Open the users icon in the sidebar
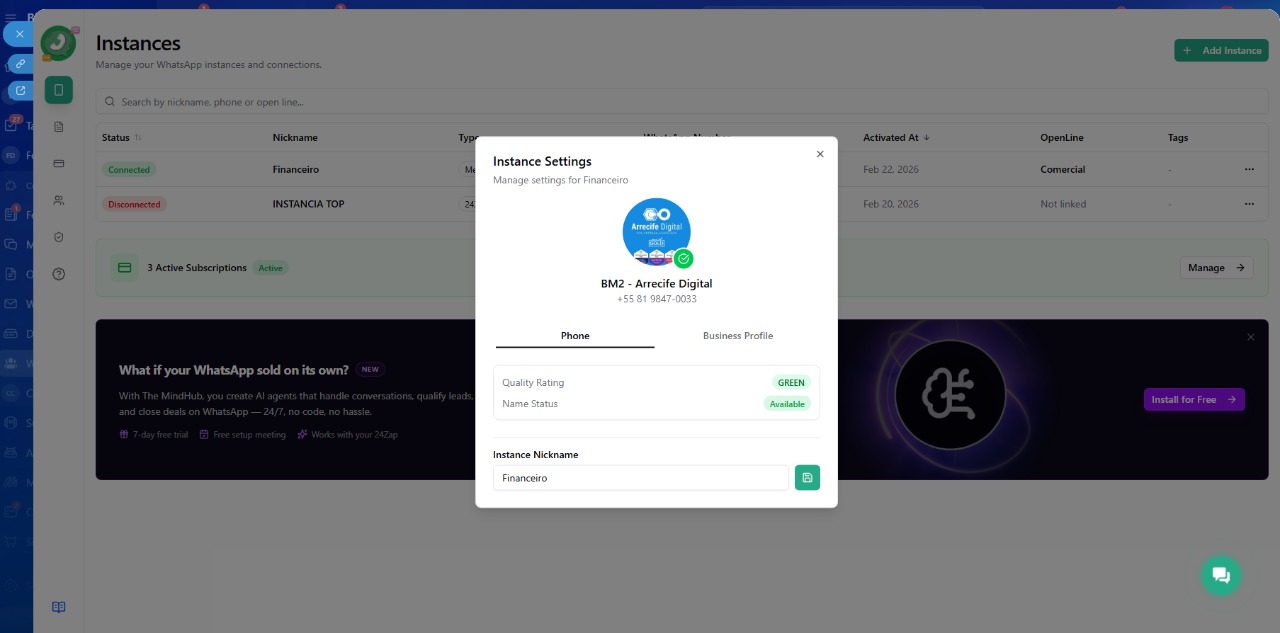Screen dimensions: 1280x633 click(x=59, y=200)
